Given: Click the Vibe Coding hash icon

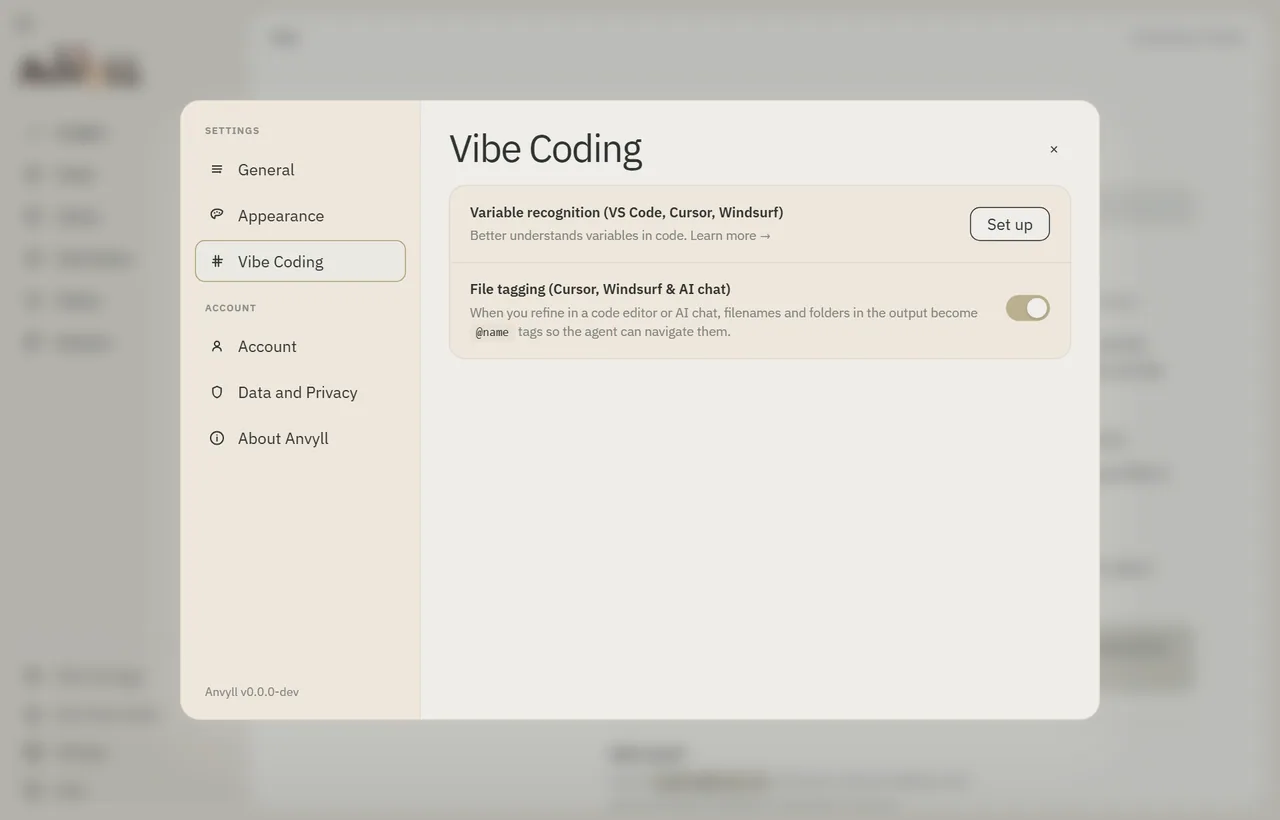Looking at the screenshot, I should [x=217, y=261].
